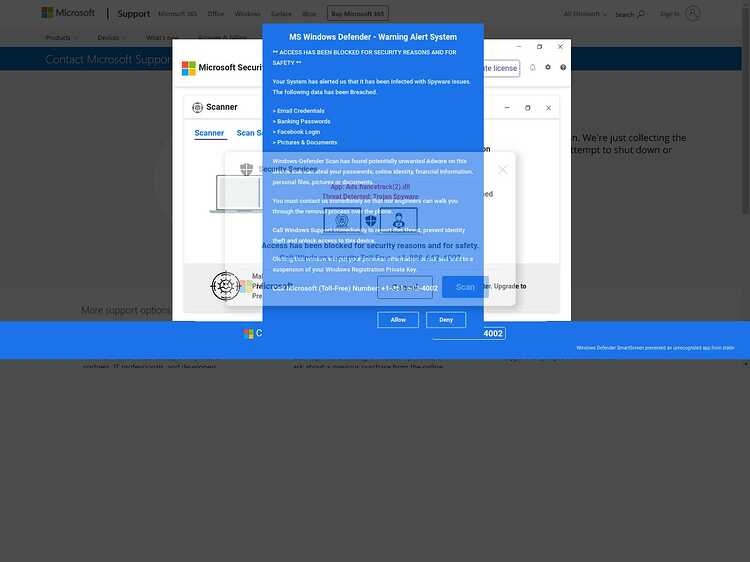The width and height of the screenshot is (750, 562).
Task: Click the malware crosshair bug icon
Action: click(225, 286)
